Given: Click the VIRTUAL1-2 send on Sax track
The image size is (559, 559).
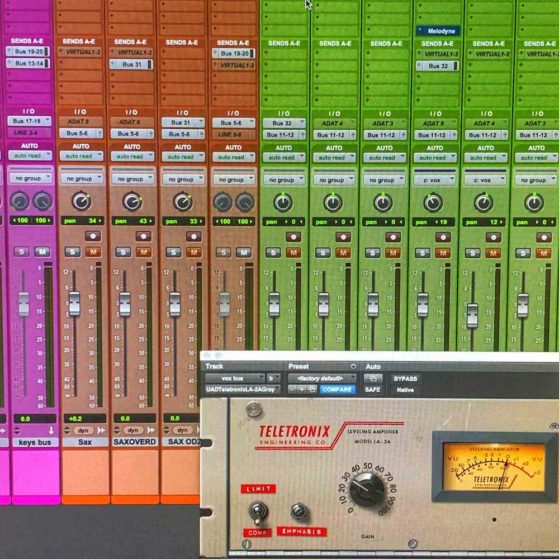Looking at the screenshot, I should [x=80, y=52].
